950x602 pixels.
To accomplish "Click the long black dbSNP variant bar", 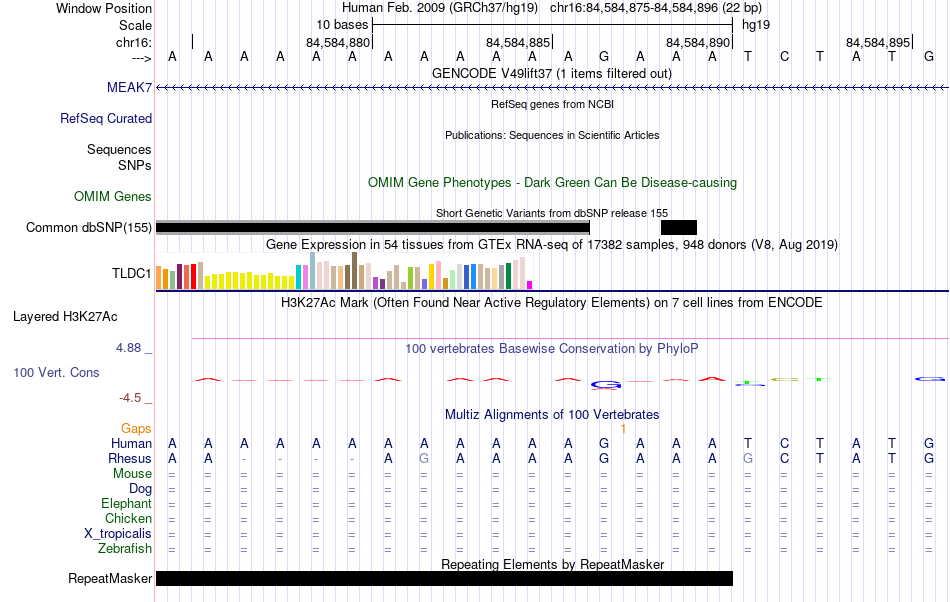I will [x=373, y=228].
